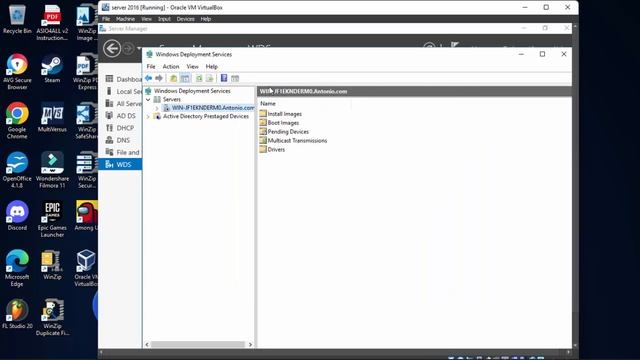
Task: Open VirtualBox Help menu
Action: coord(206,19)
